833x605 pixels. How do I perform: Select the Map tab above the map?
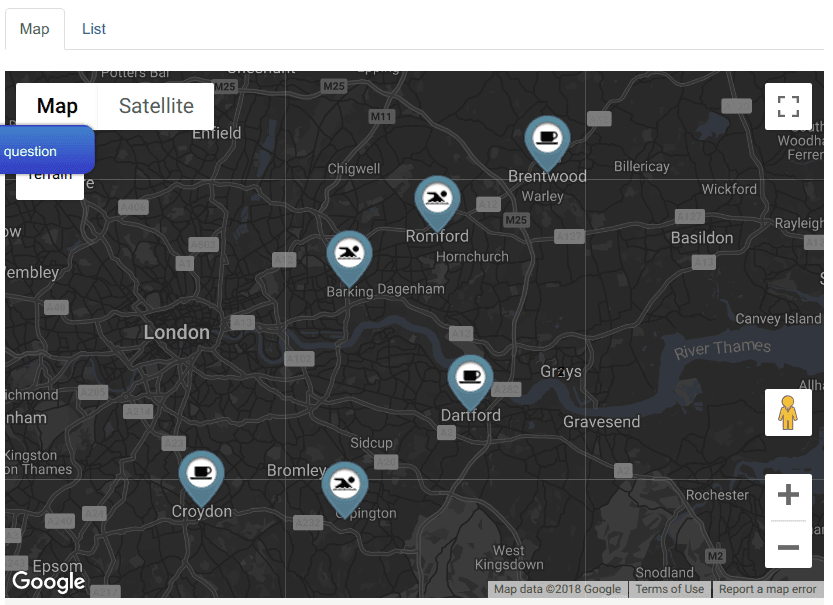click(35, 29)
